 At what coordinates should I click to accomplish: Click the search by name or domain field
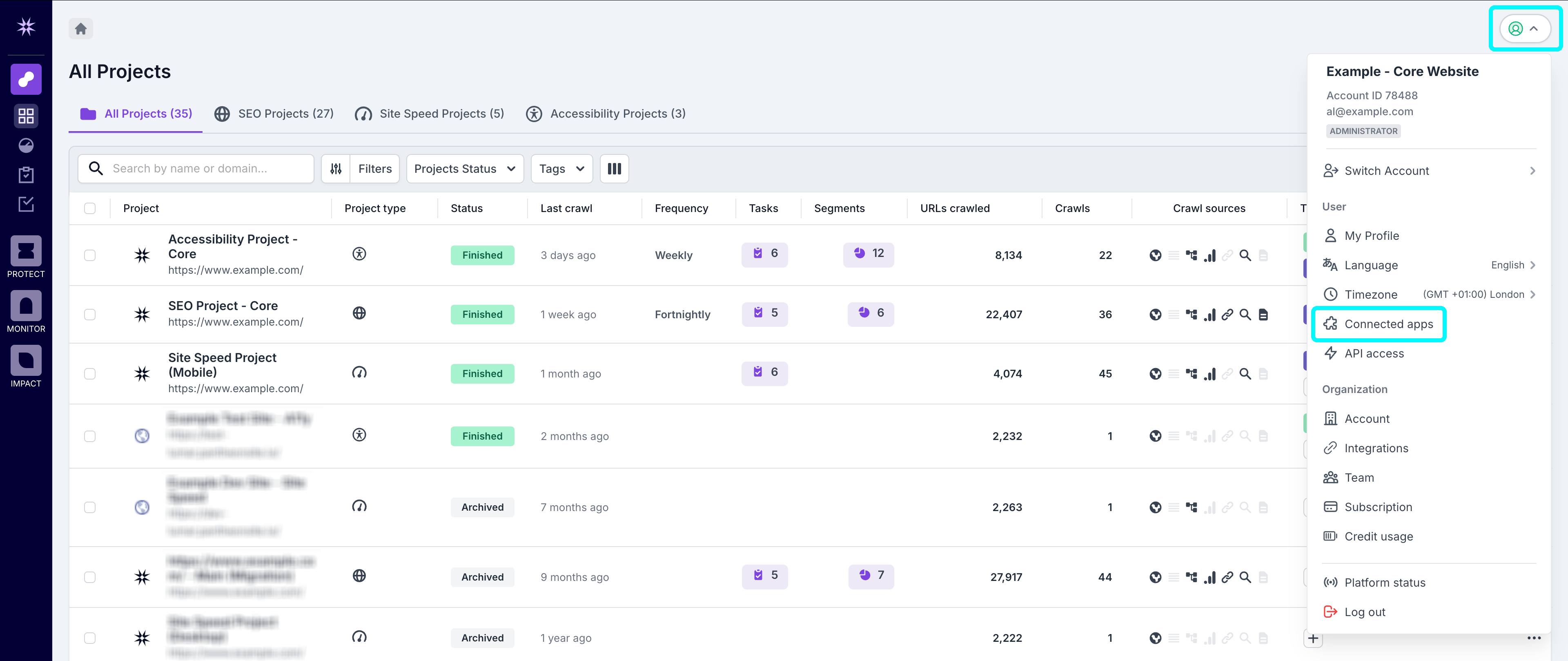[x=201, y=168]
